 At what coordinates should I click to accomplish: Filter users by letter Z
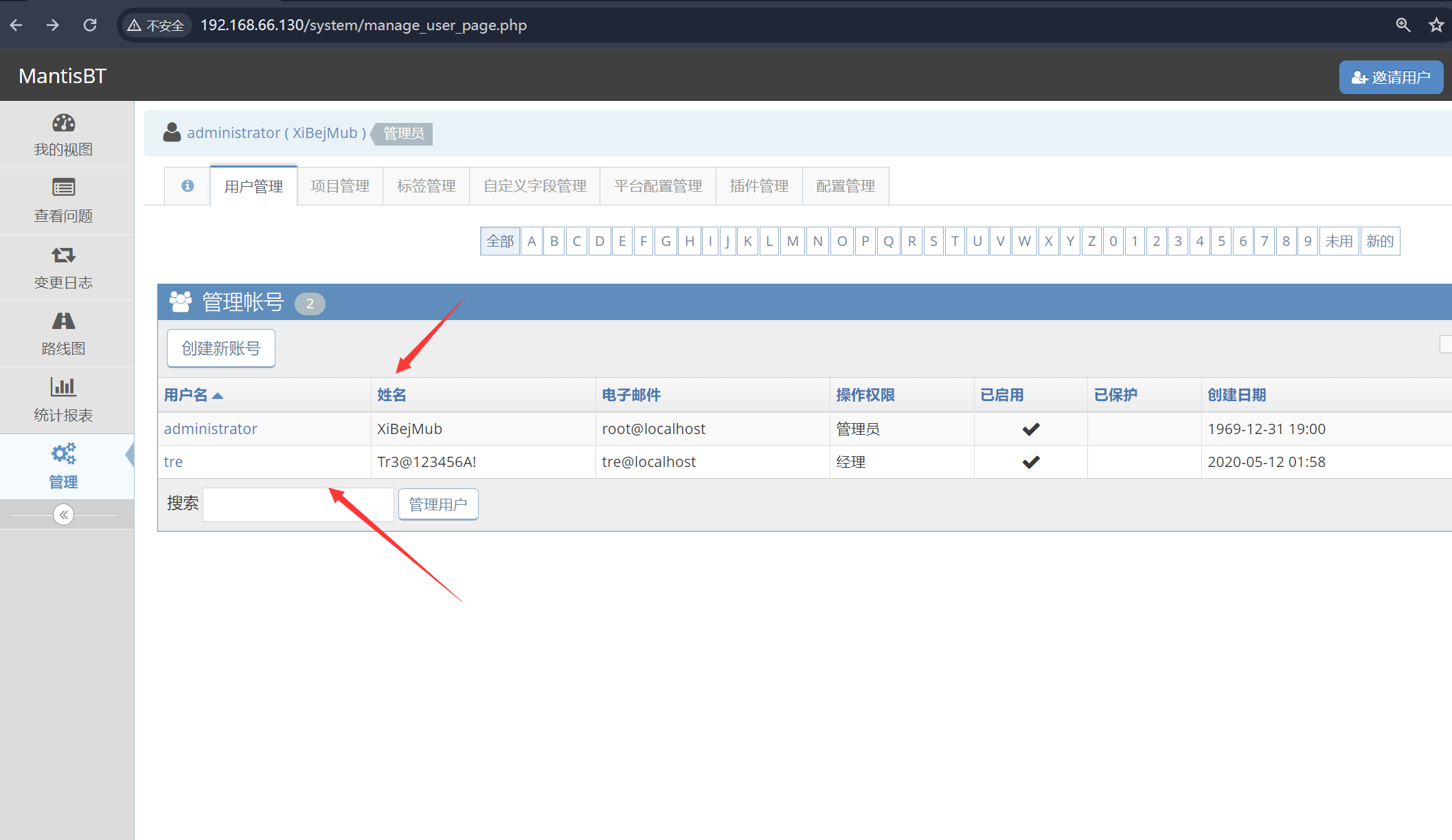coord(1091,241)
